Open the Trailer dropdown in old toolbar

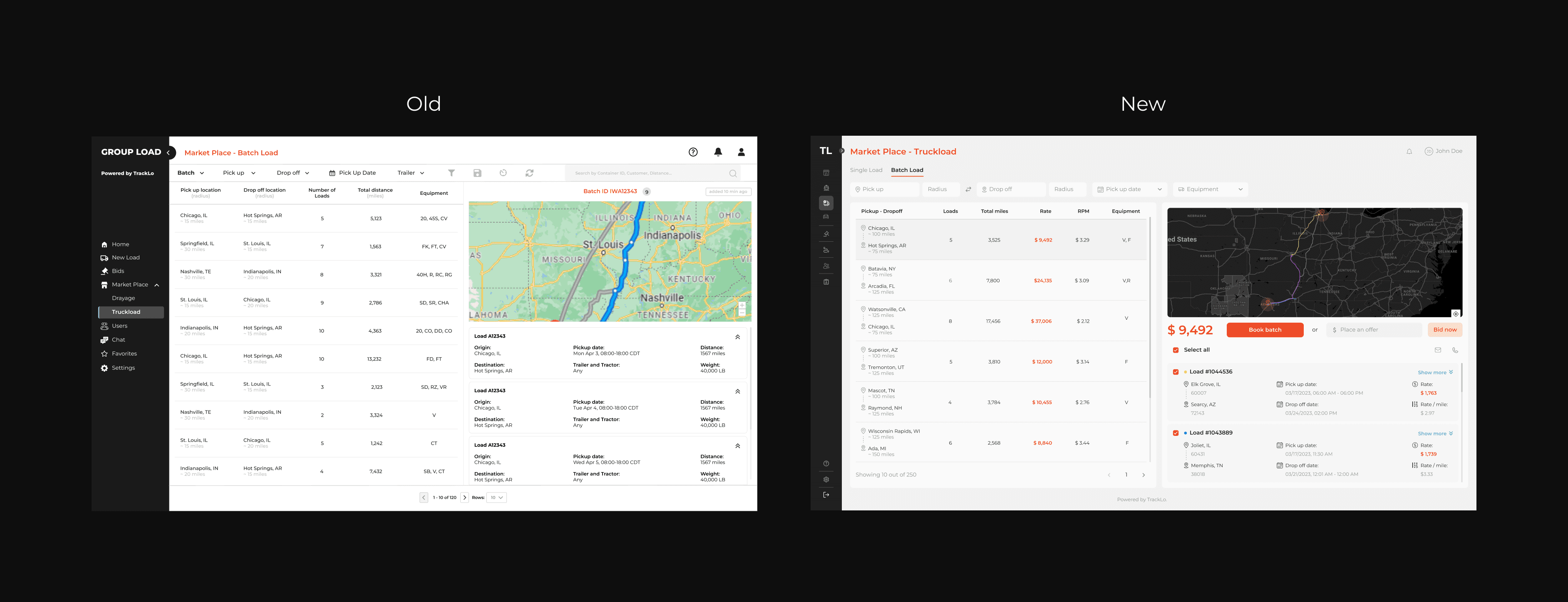(x=410, y=173)
